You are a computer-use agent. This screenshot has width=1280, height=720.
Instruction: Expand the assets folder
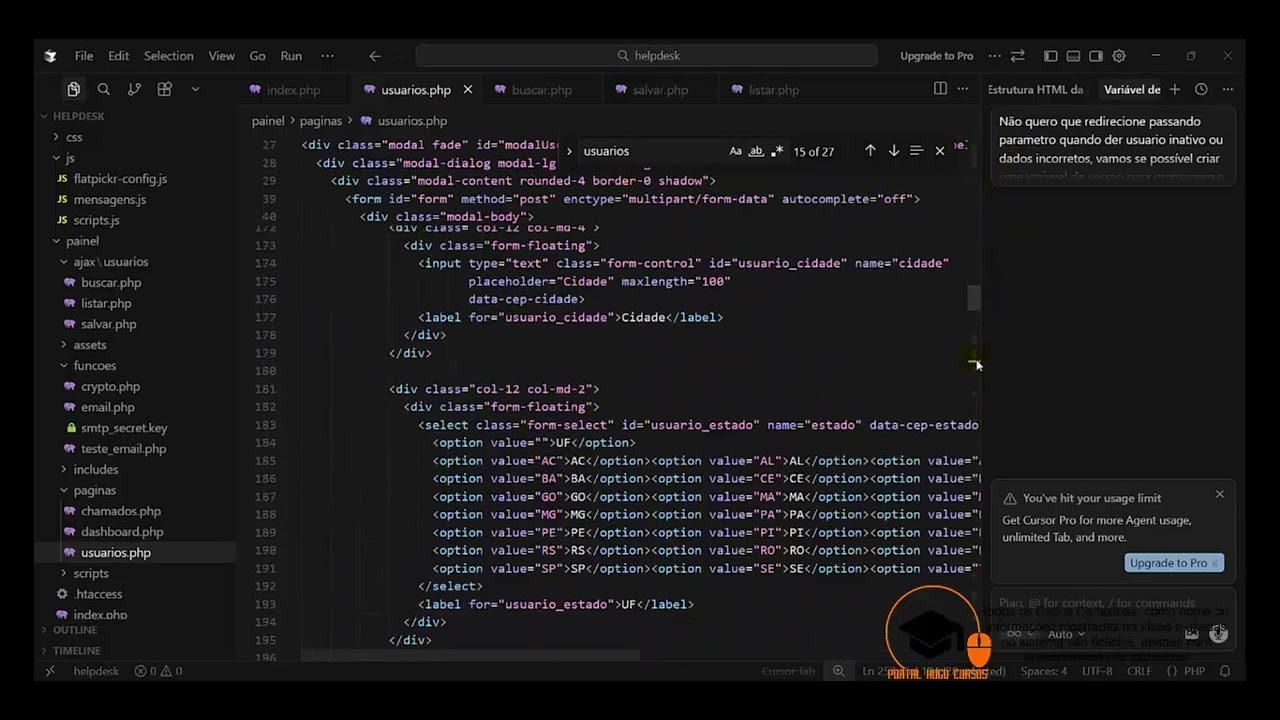coord(89,345)
